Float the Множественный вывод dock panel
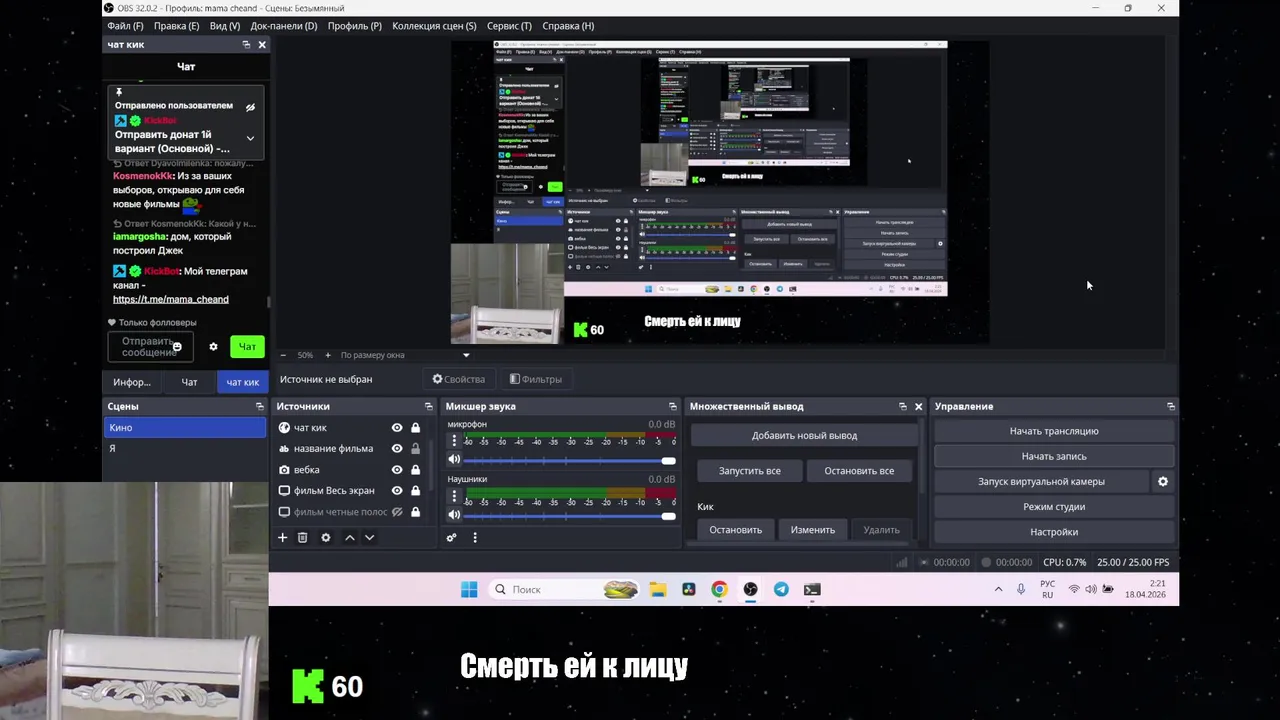The width and height of the screenshot is (1280, 720). click(902, 407)
